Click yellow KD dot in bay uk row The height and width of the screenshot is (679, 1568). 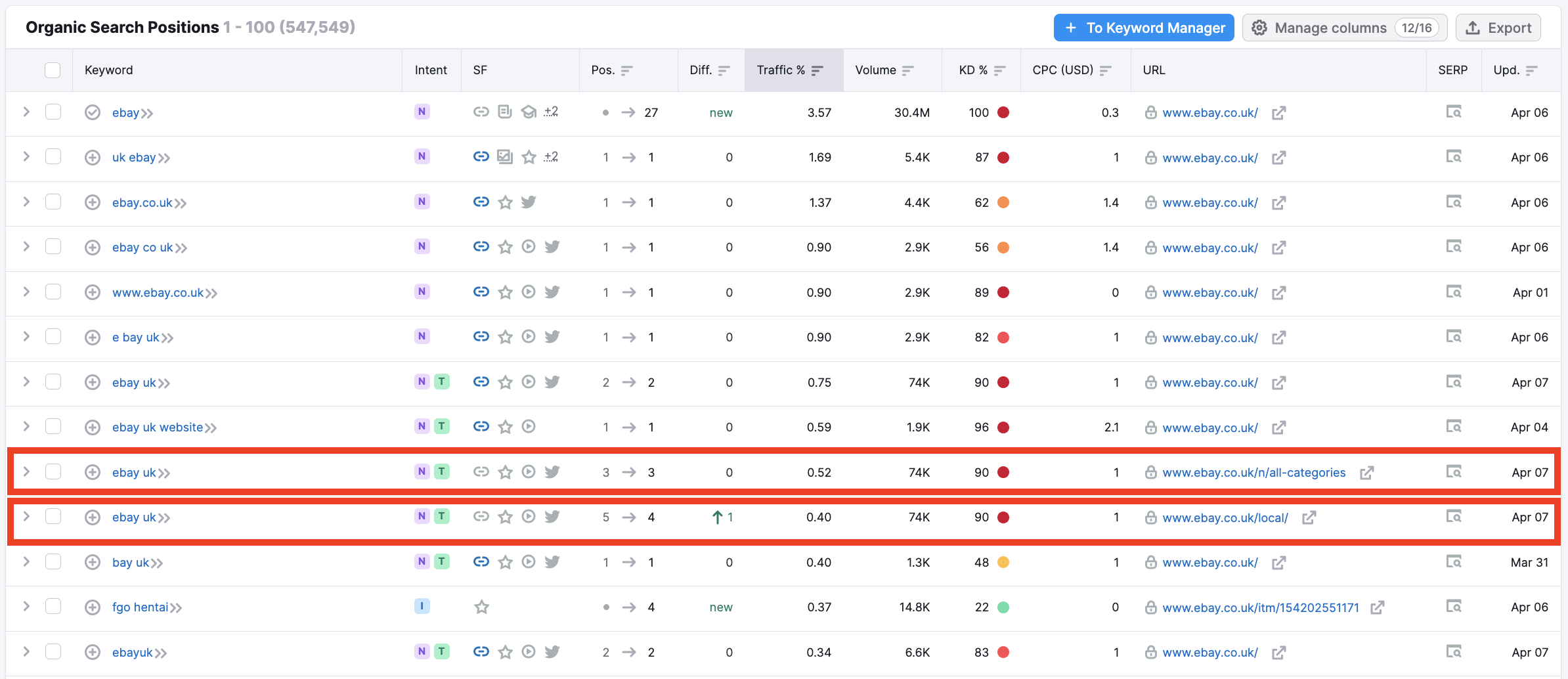click(x=1003, y=562)
